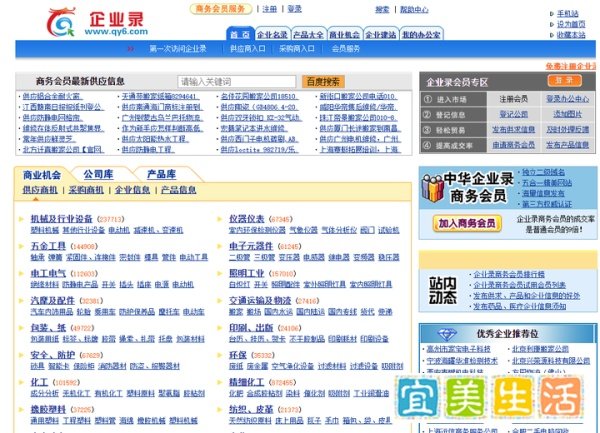The image size is (600, 433).
Task: Open the 产品大全 tab
Action: click(x=308, y=35)
